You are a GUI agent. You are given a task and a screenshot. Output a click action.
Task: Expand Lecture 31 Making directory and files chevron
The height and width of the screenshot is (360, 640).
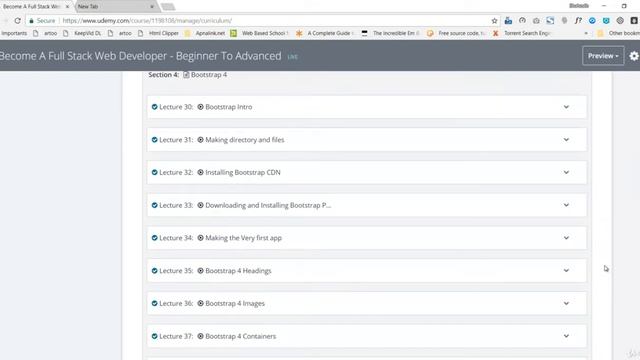[566, 140]
